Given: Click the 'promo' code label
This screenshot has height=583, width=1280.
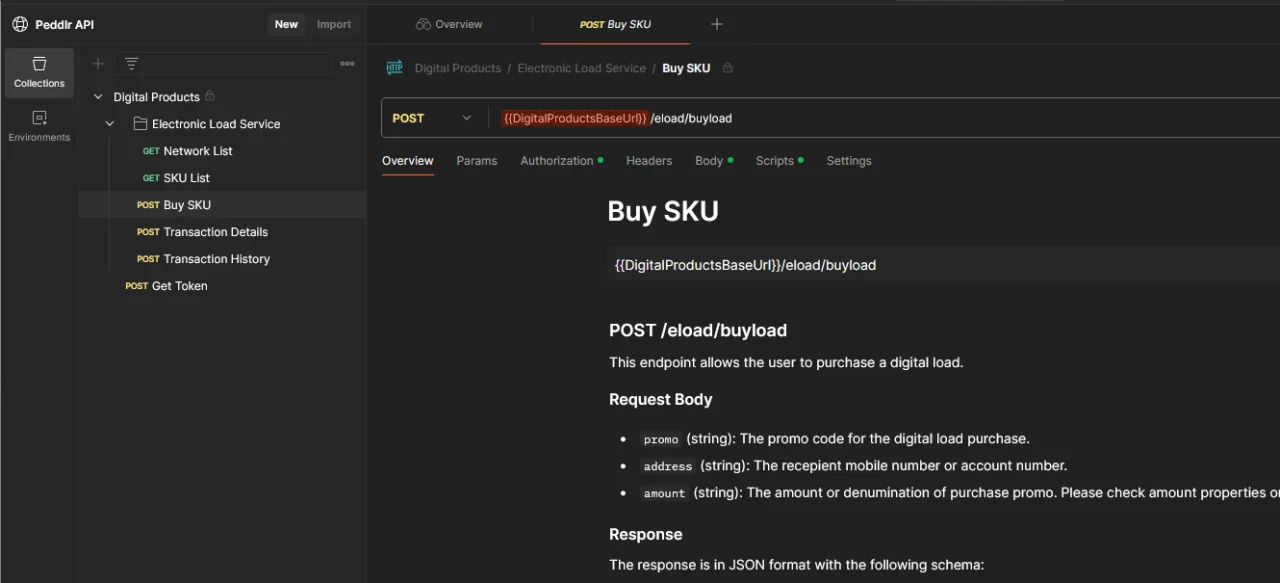Looking at the screenshot, I should coord(661,439).
